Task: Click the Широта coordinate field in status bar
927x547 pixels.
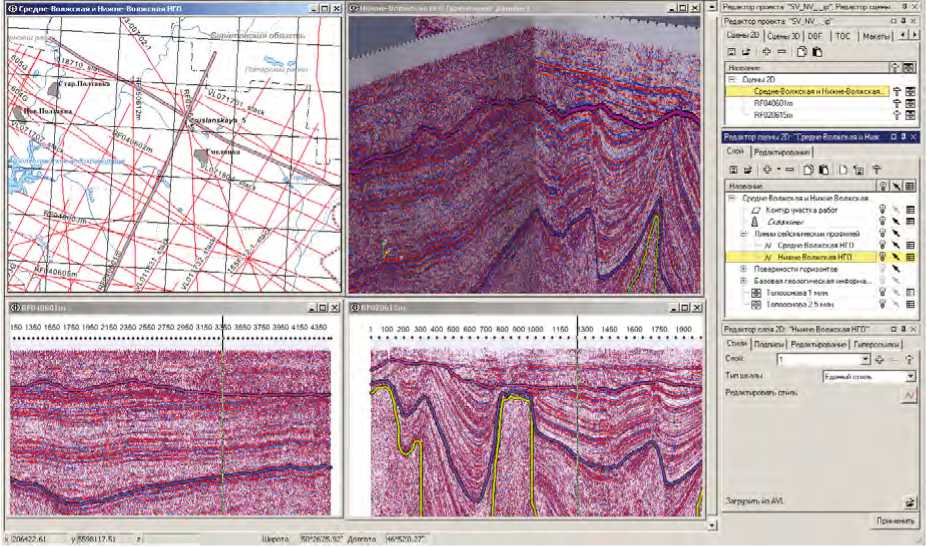Action: (x=324, y=539)
